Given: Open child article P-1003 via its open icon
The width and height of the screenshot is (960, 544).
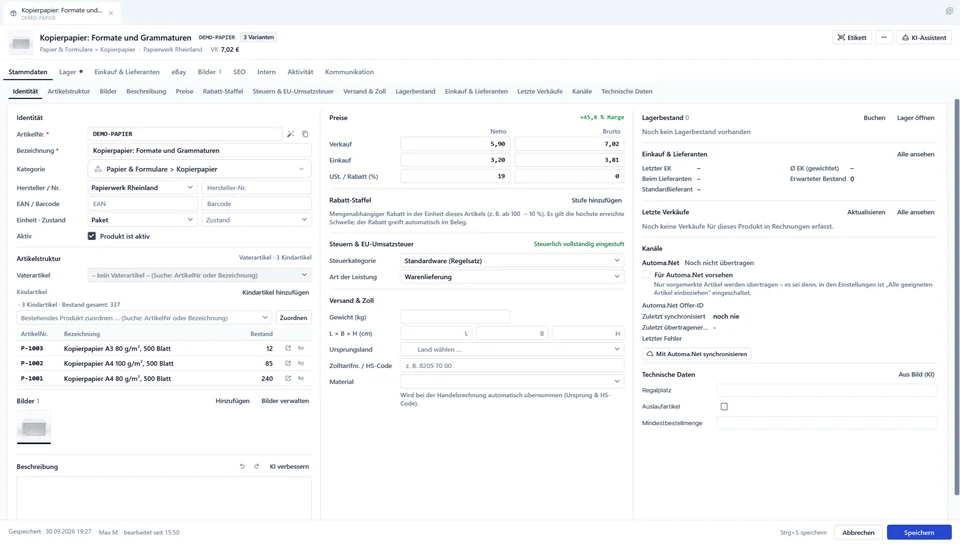Looking at the screenshot, I should (x=288, y=348).
